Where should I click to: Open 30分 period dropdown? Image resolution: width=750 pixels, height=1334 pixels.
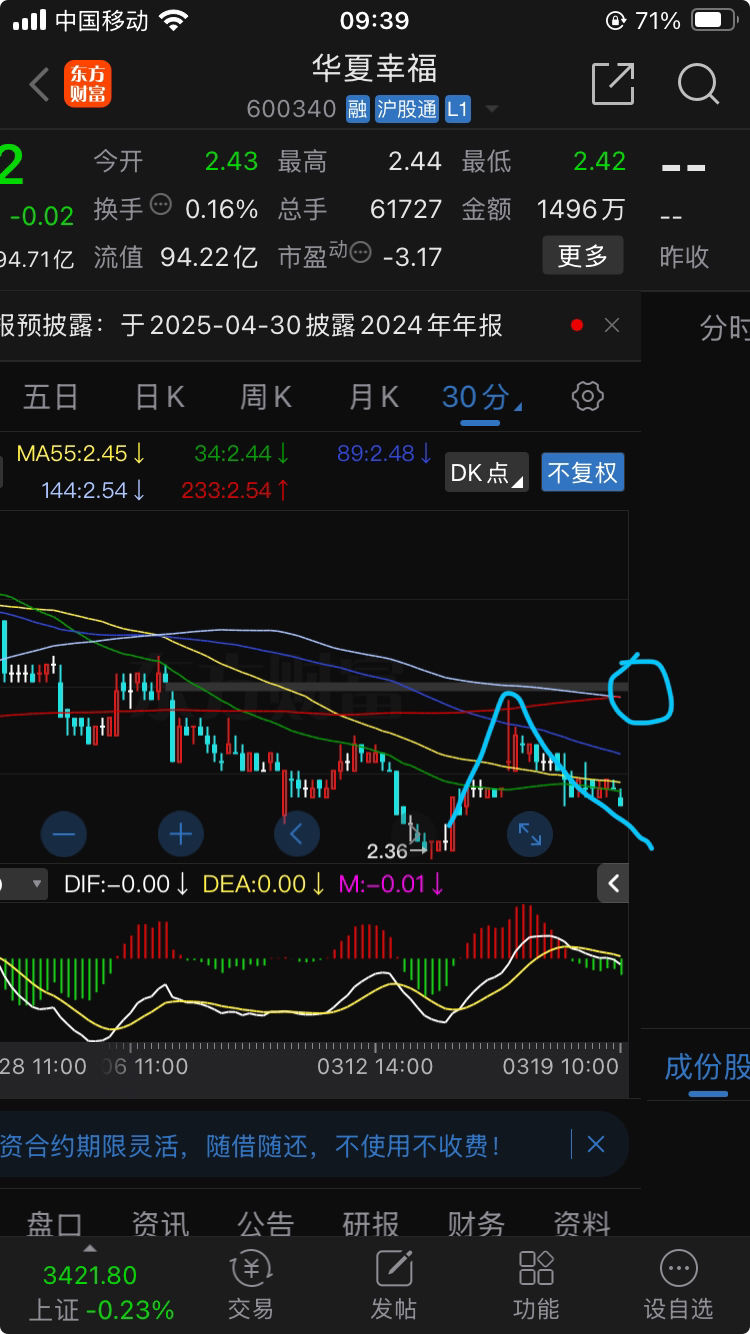(x=481, y=397)
